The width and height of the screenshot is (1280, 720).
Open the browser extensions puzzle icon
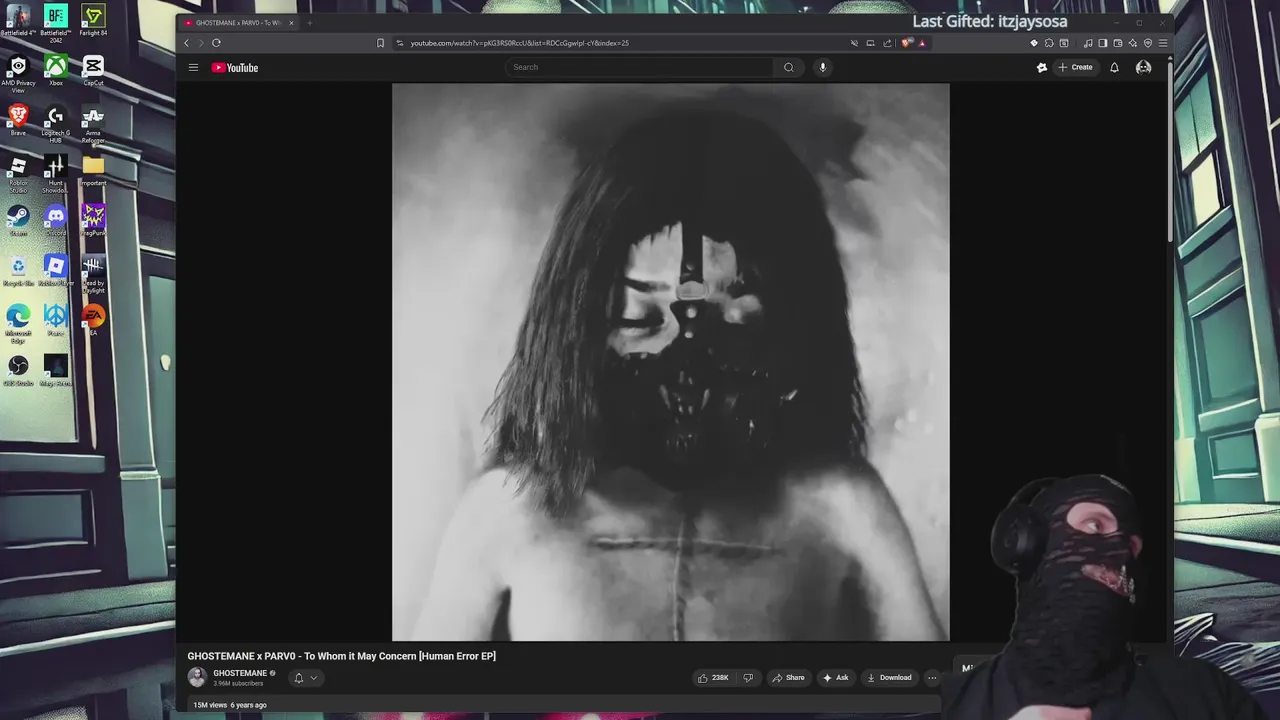pyautogui.click(x=1049, y=43)
